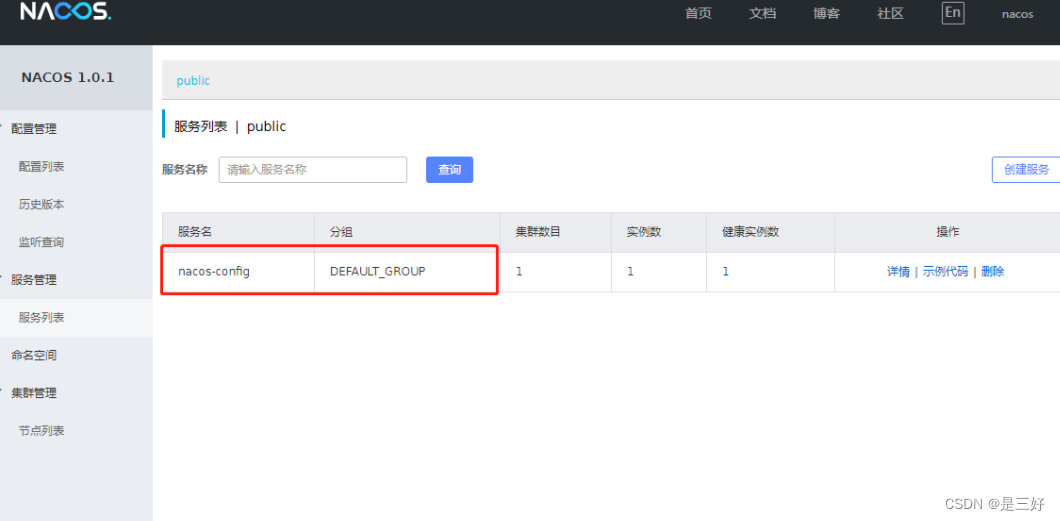
Task: Click the 操作 column header
Action: [947, 232]
